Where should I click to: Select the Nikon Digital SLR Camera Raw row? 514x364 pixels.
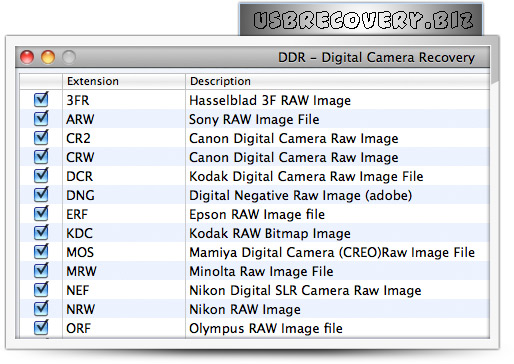pyautogui.click(x=255, y=290)
